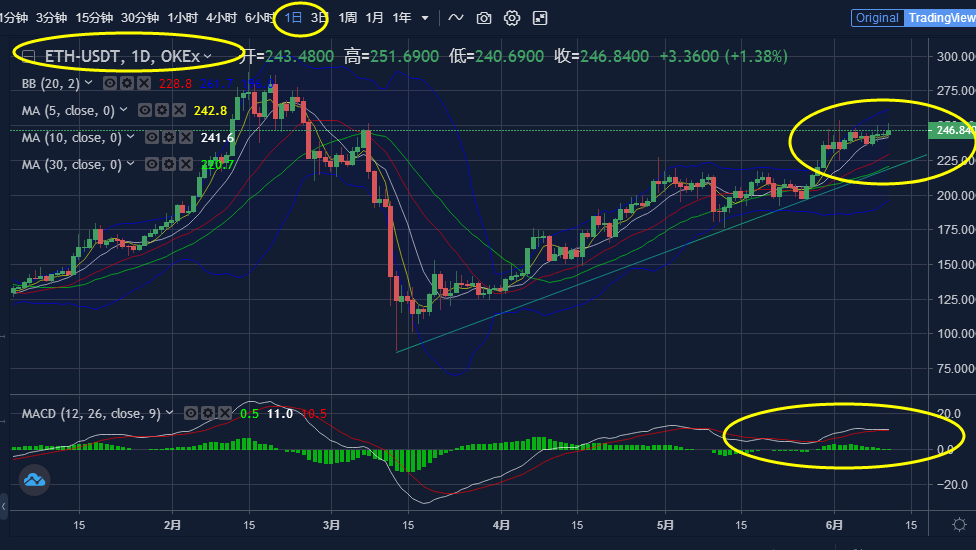Click the 高=251.6900 high value
The image size is (976, 550).
coord(392,57)
